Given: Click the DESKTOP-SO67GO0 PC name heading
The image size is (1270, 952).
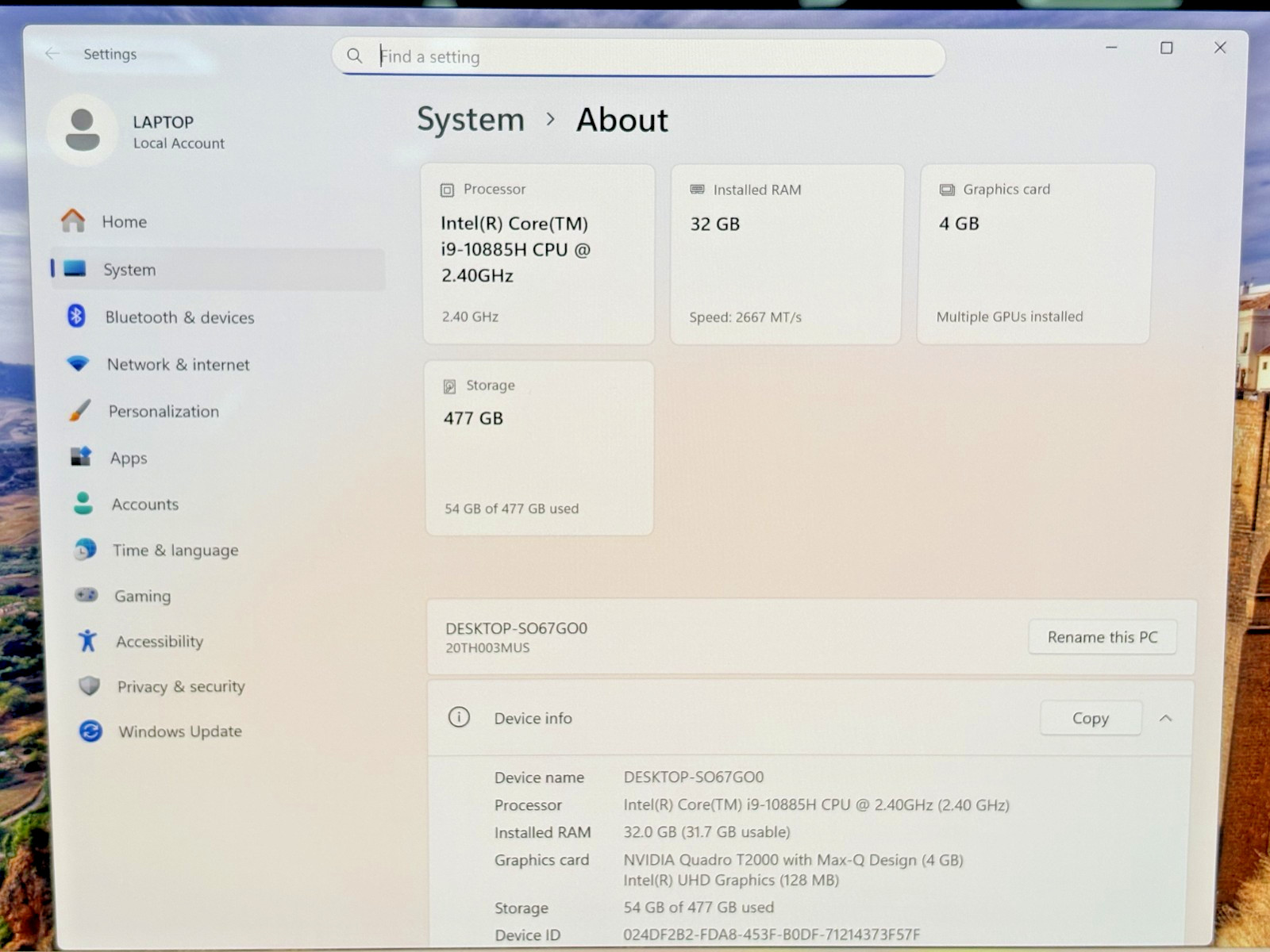Looking at the screenshot, I should [x=516, y=628].
